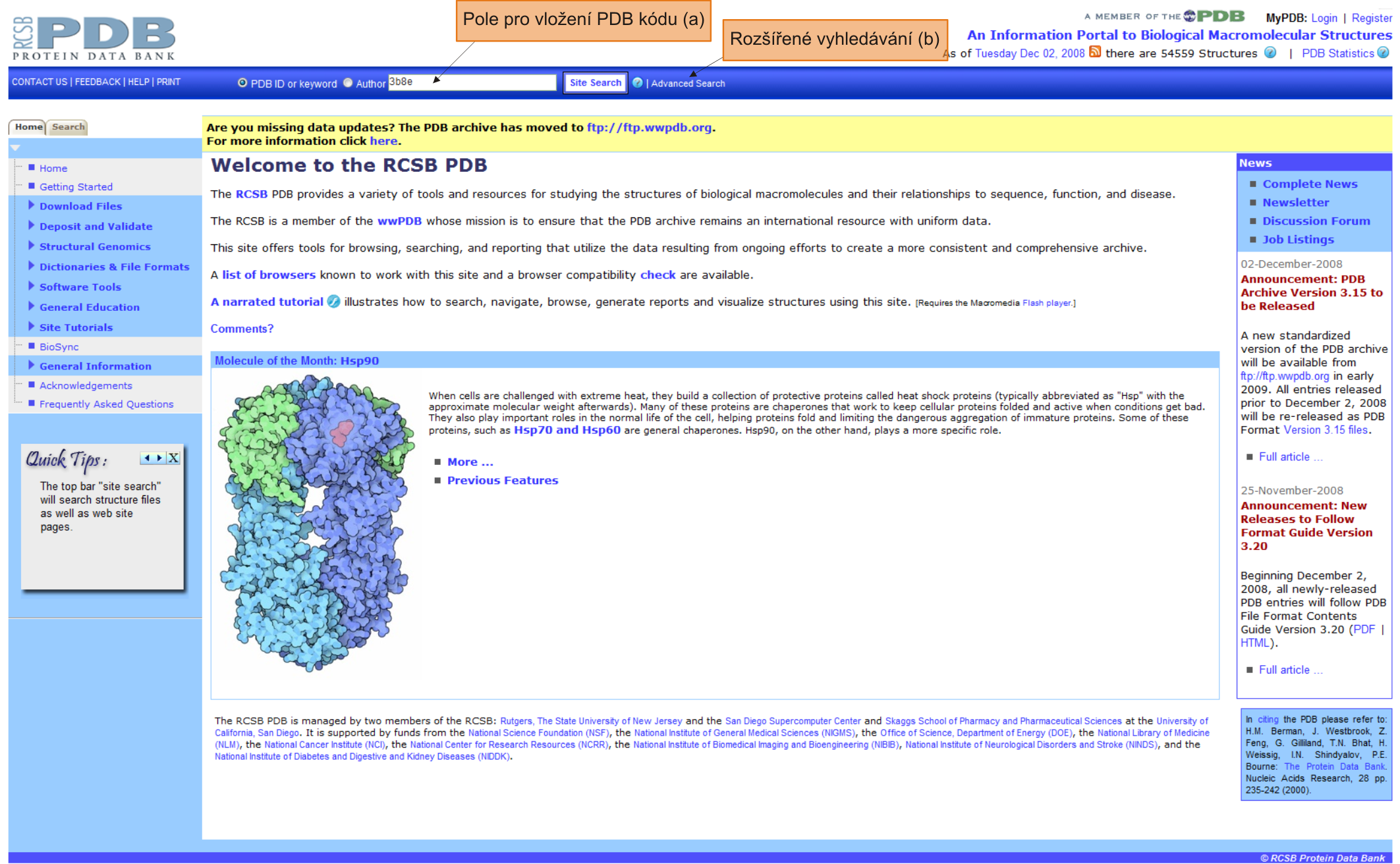Click the Site Search button
Screen dimensions: 1400x864
(x=596, y=83)
